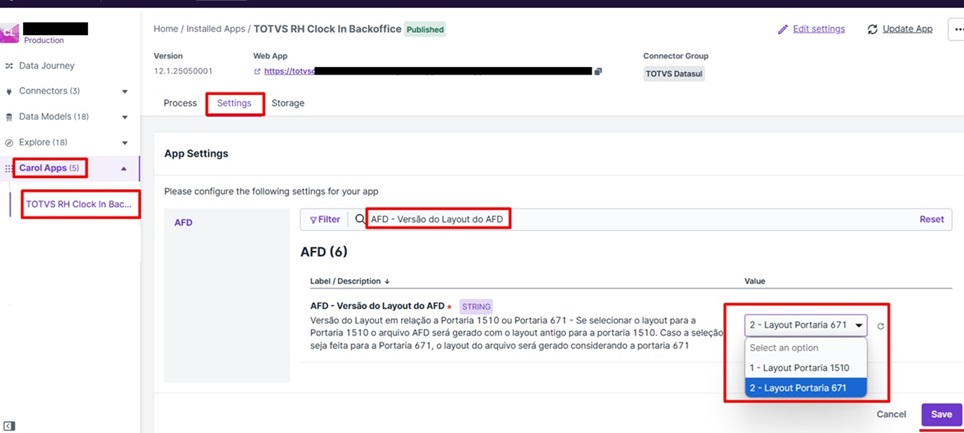Click the Published status badge
This screenshot has width=964, height=433.
pos(425,29)
